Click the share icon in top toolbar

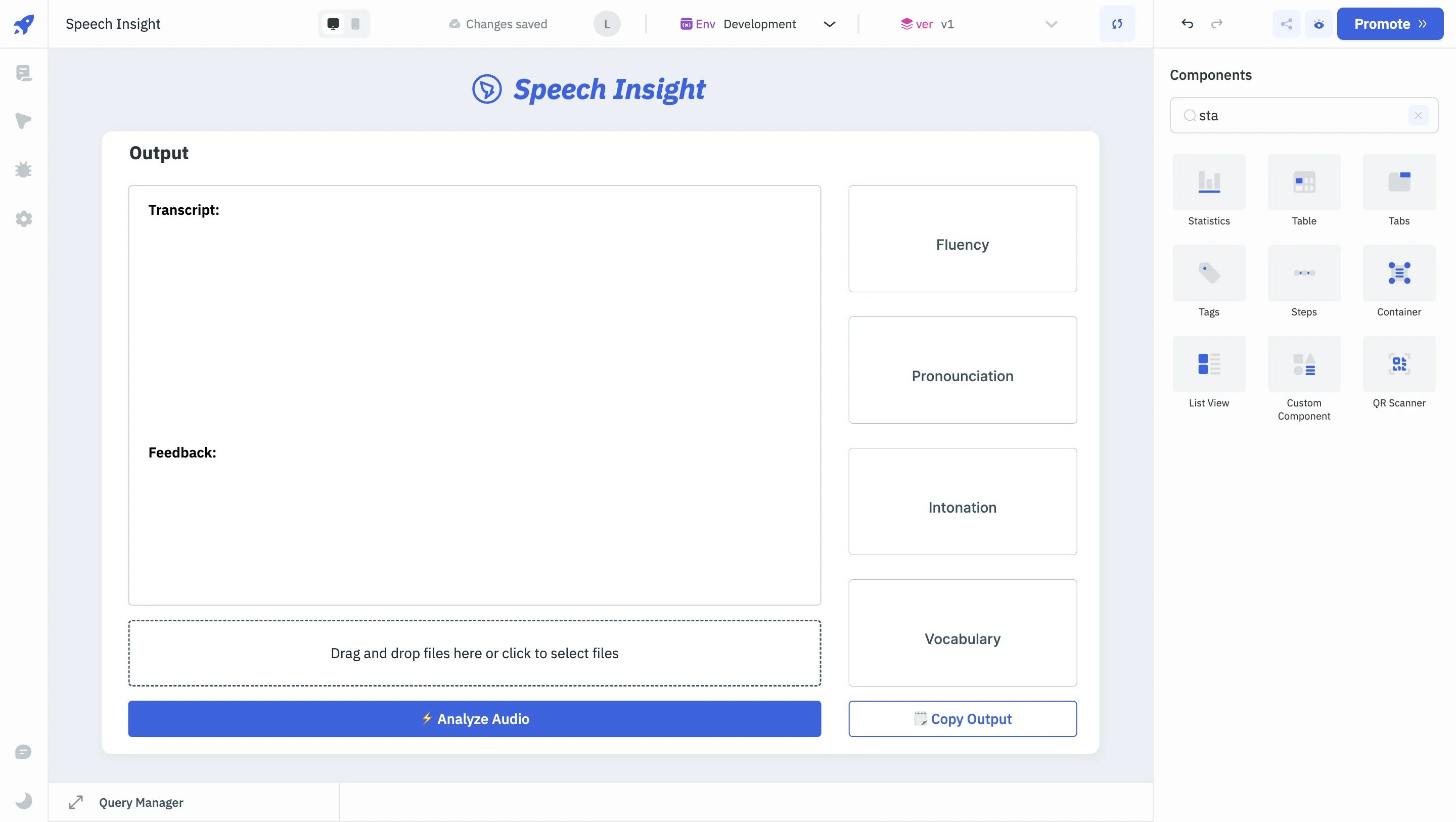point(1287,24)
